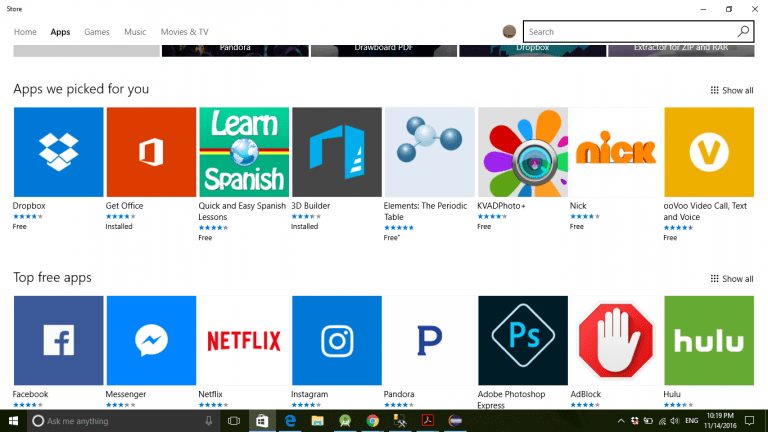This screenshot has width=768, height=432.
Task: Open Task View from the taskbar
Action: (234, 421)
